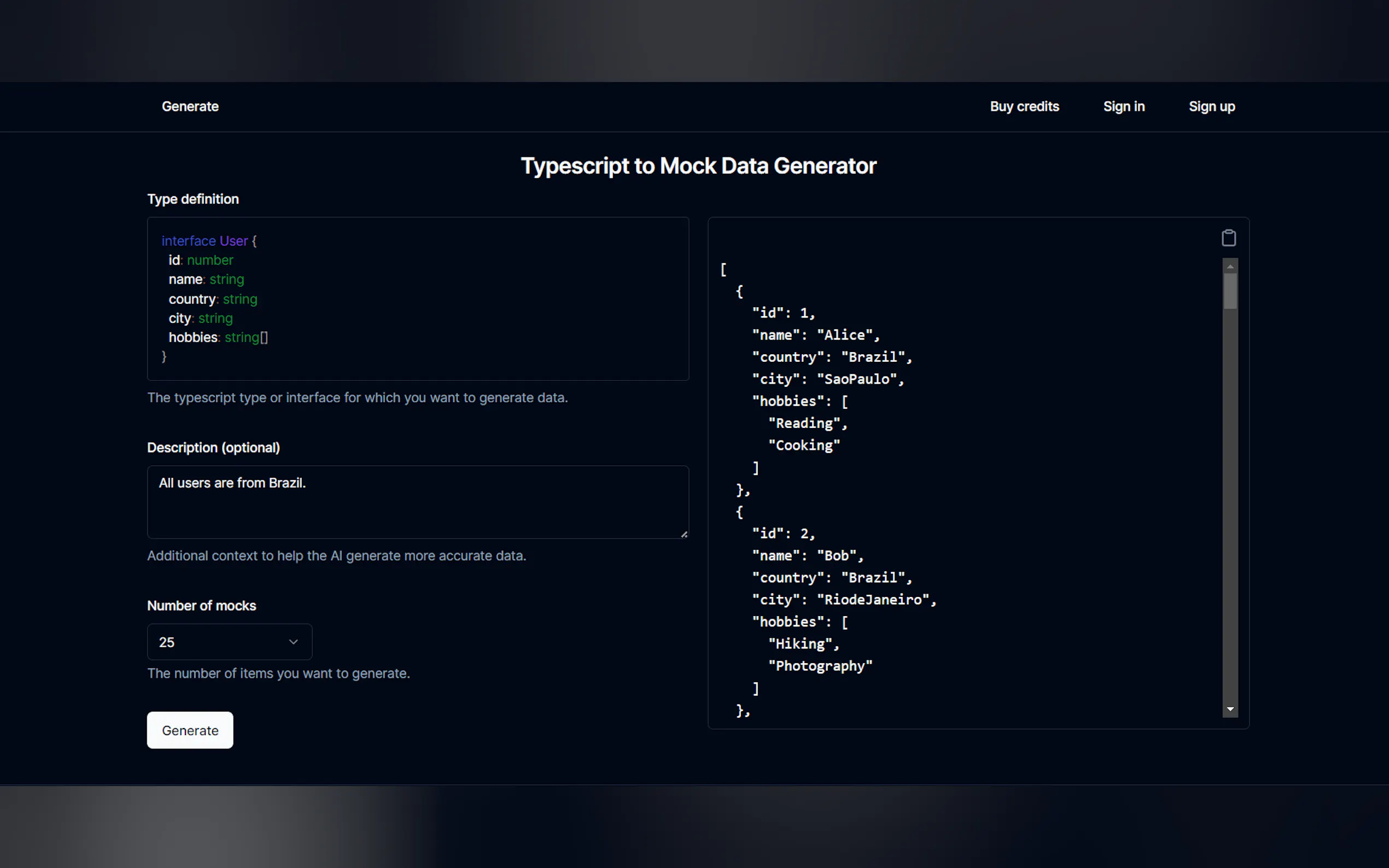The width and height of the screenshot is (1389, 868).
Task: Place cursor on 'hobbies: string[]' line
Action: [218, 338]
